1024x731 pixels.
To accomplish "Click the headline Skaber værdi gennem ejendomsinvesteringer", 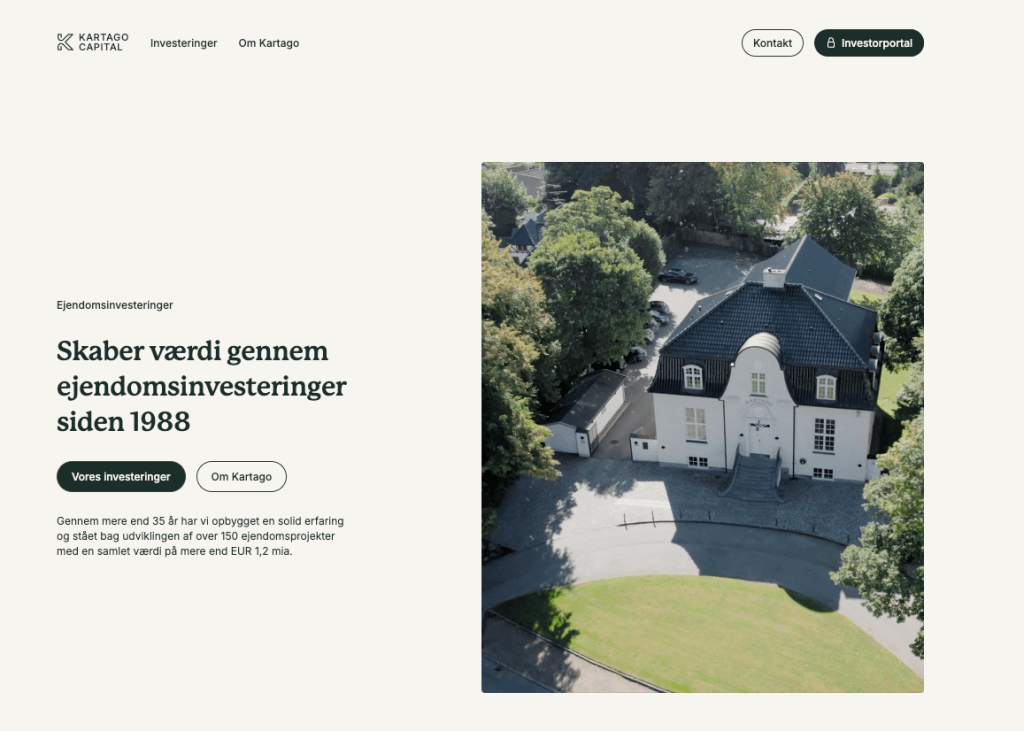I will coord(201,386).
